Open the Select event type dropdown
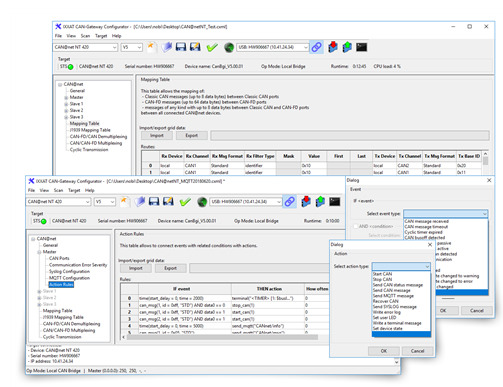This screenshot has width=503, height=387. pos(446,214)
